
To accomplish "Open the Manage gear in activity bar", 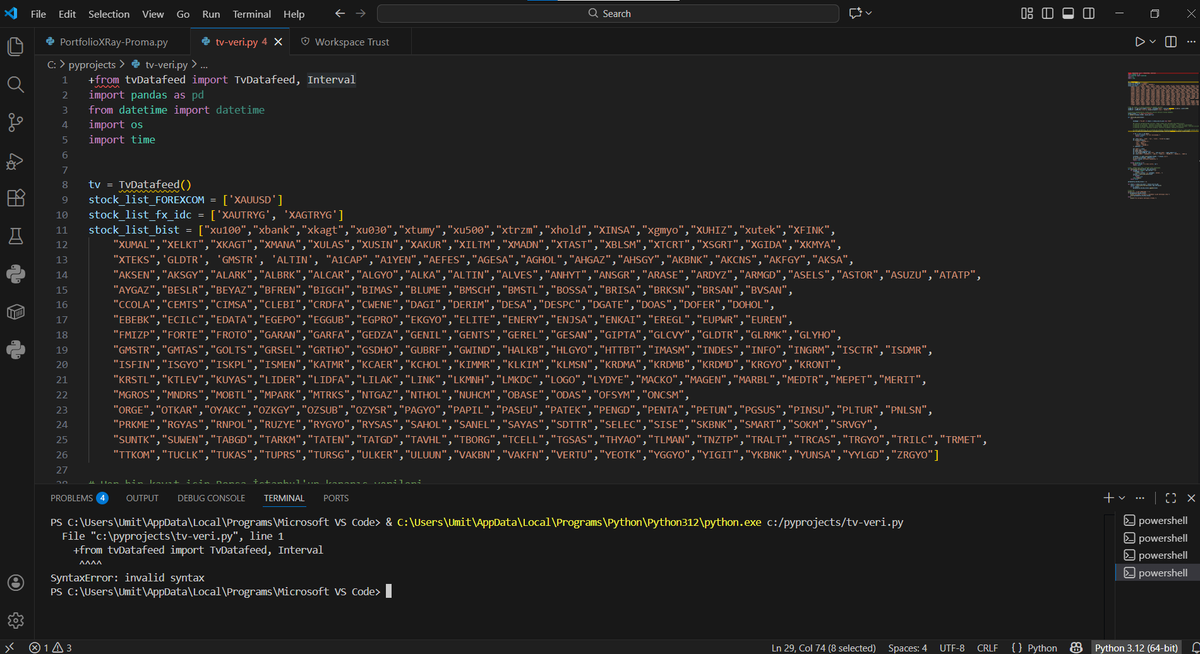I will pos(15,620).
